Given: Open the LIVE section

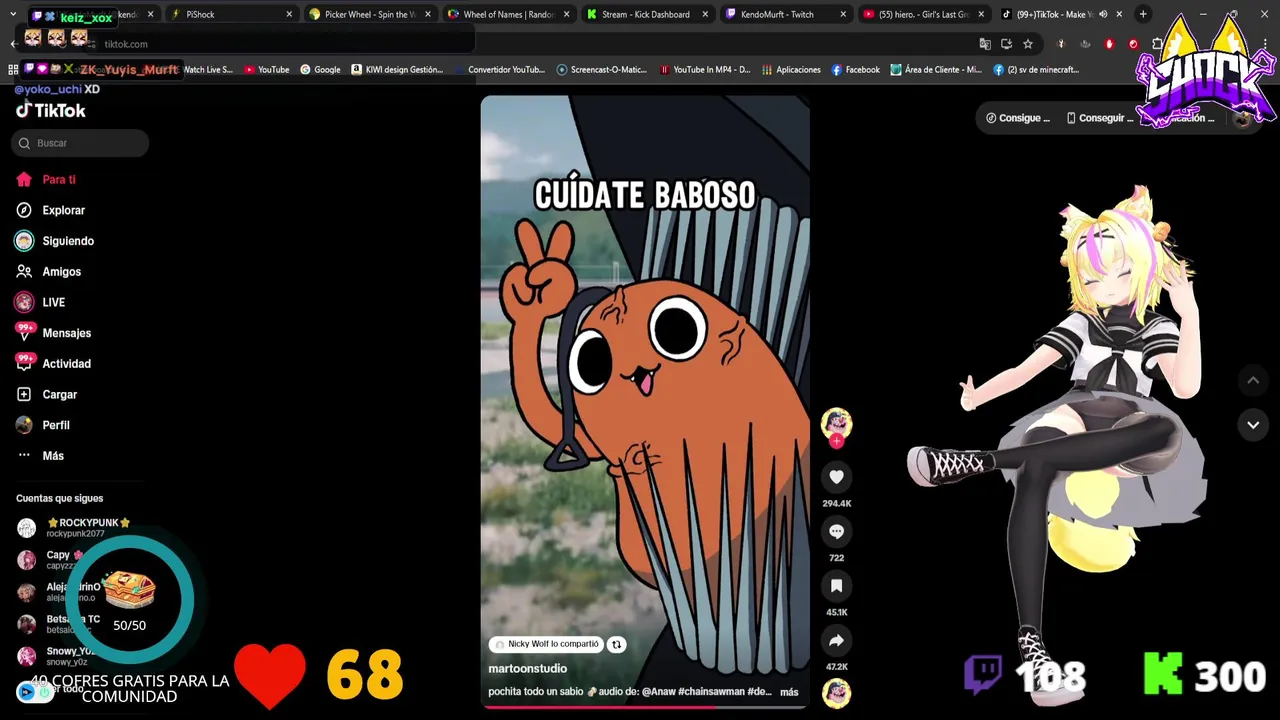Looking at the screenshot, I should pos(53,302).
